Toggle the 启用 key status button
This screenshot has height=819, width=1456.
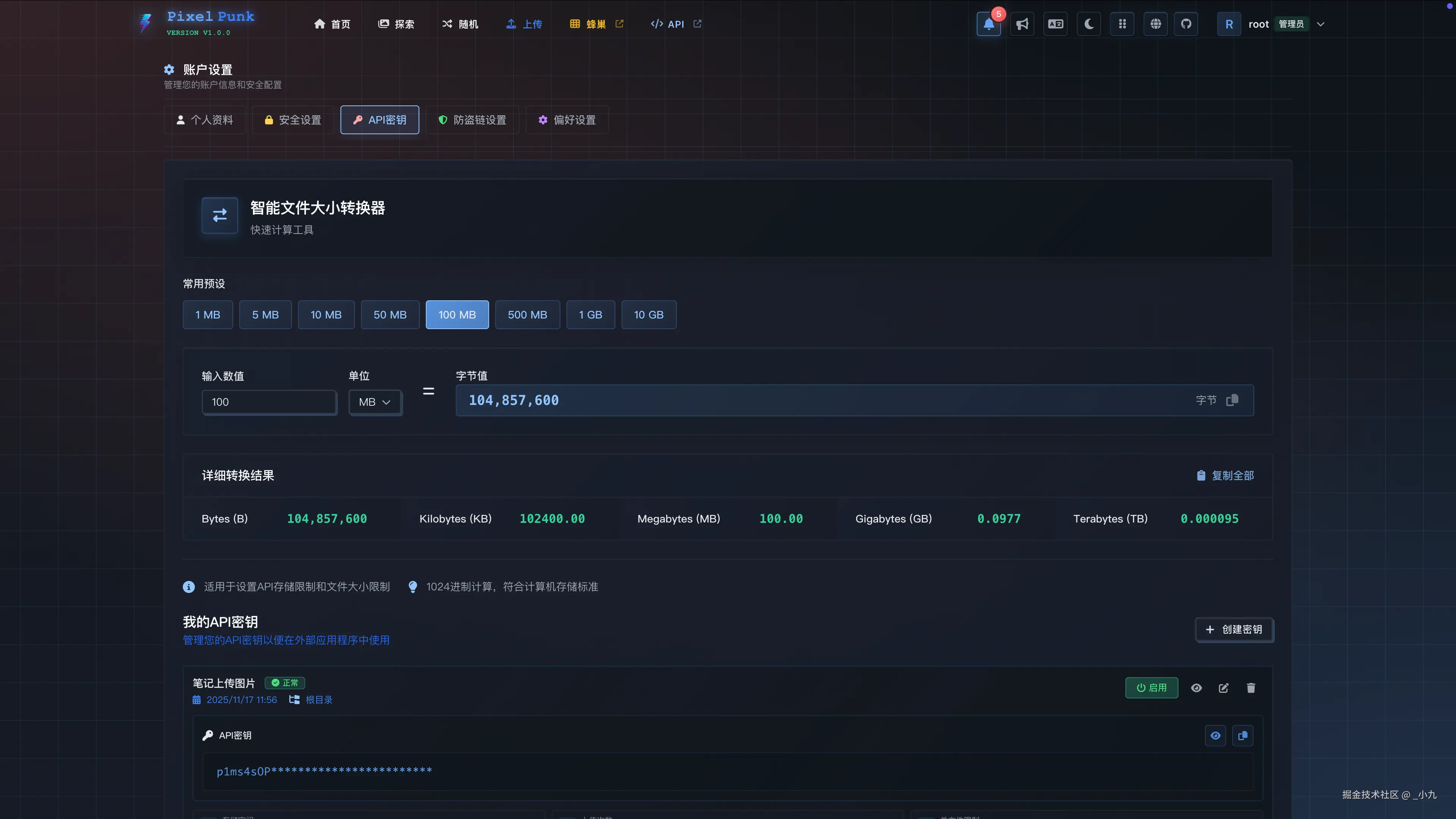pos(1152,688)
